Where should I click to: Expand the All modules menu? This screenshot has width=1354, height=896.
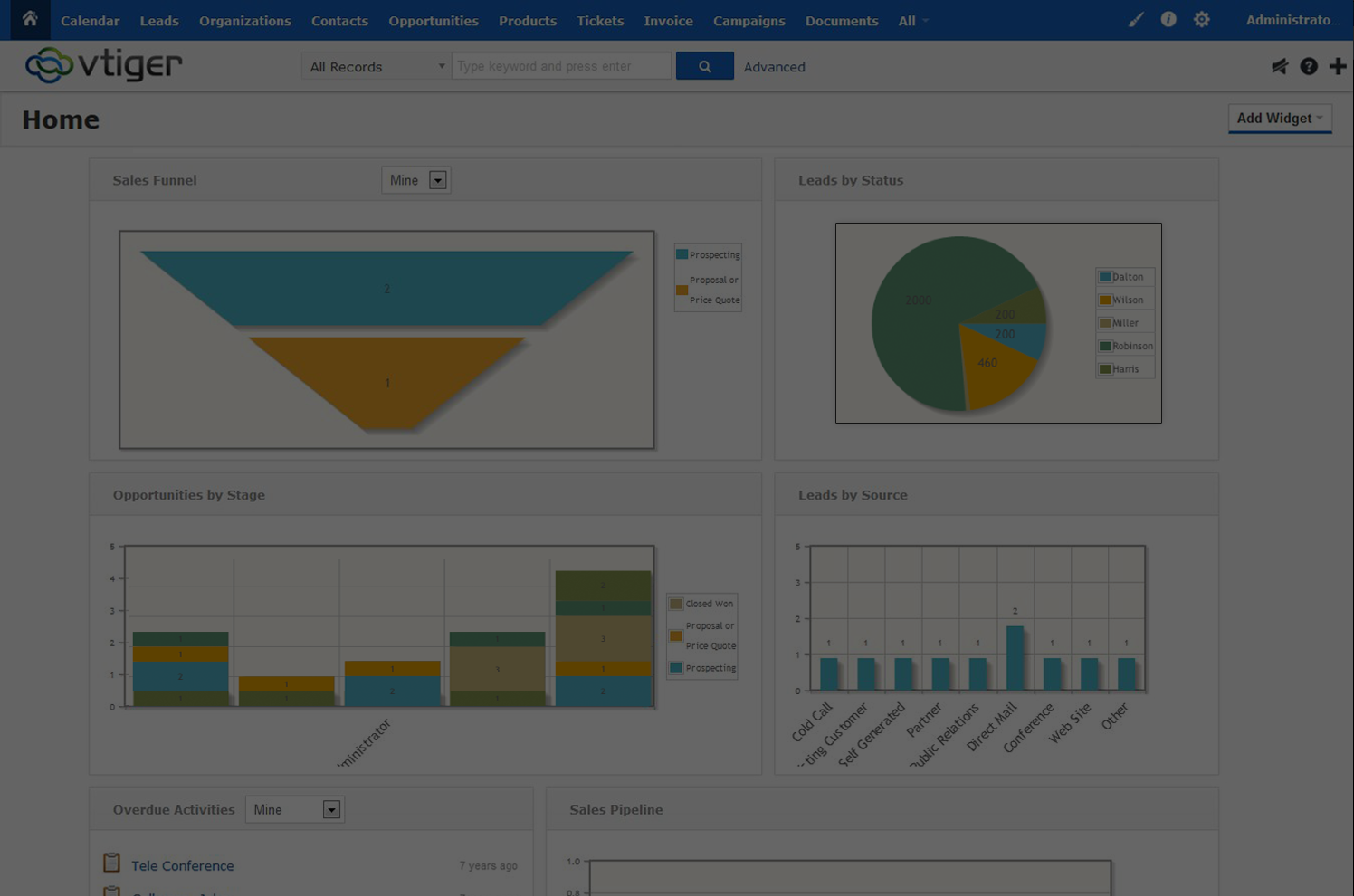[912, 21]
